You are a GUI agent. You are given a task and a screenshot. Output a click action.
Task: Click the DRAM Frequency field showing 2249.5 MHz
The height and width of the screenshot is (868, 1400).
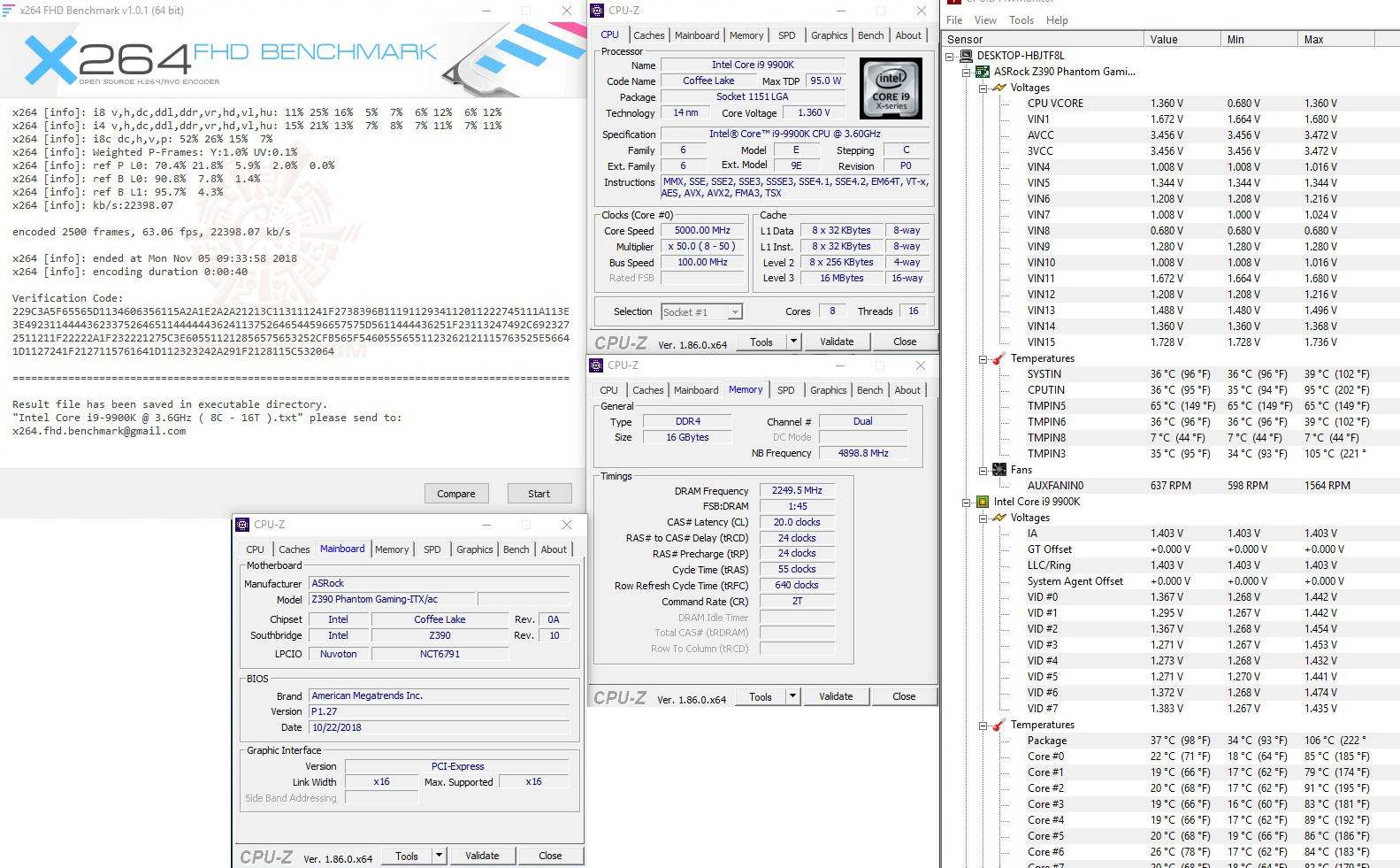point(797,490)
